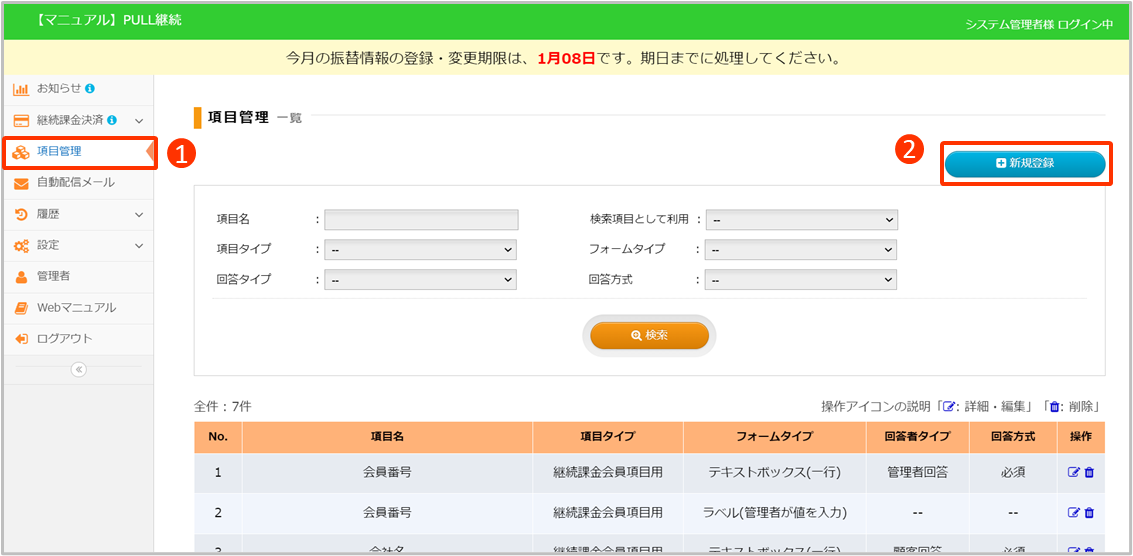Click the info icon beside お知らせ
Screen dimensions: 1133x556
(x=91, y=89)
